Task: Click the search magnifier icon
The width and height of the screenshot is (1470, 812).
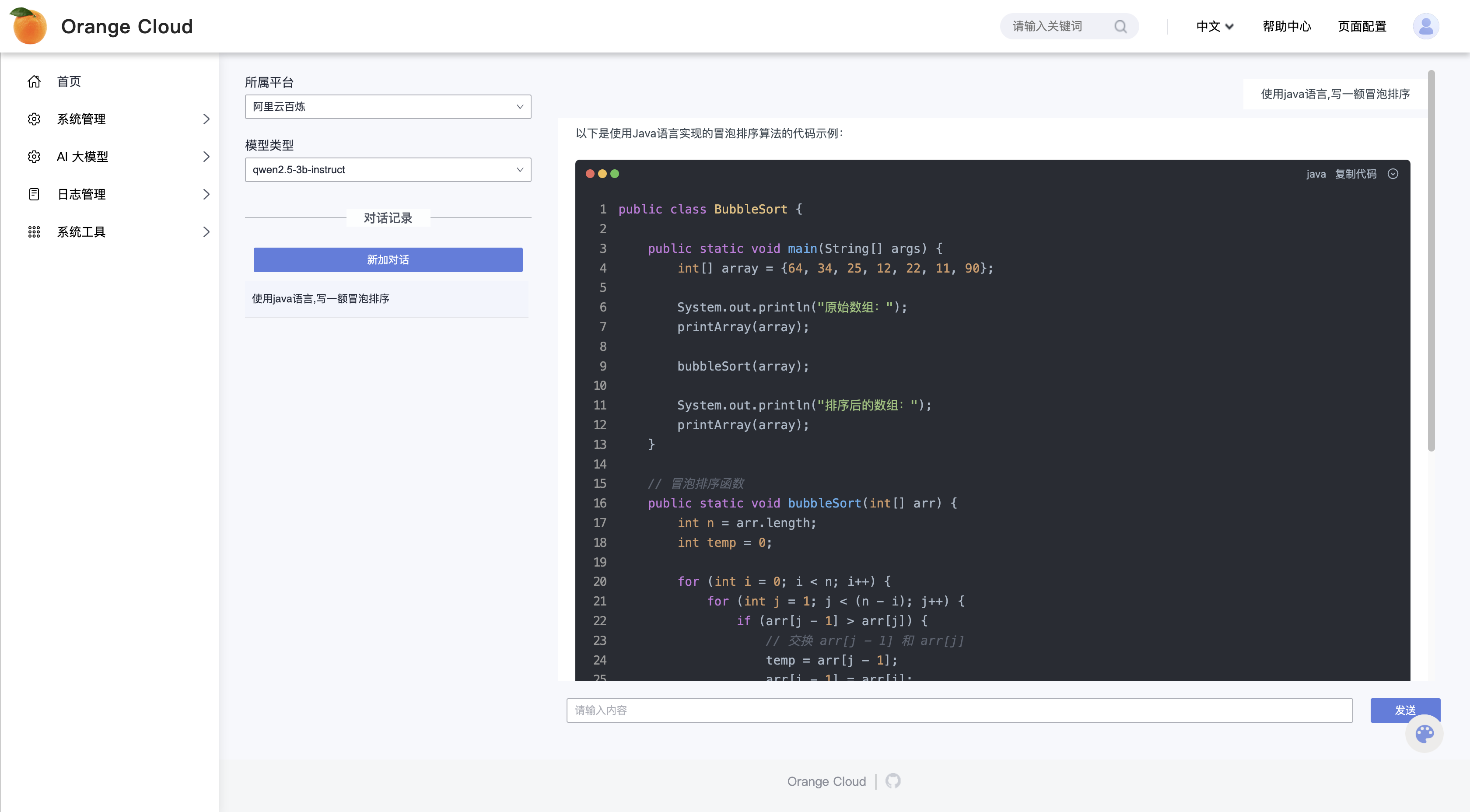Action: tap(1120, 26)
